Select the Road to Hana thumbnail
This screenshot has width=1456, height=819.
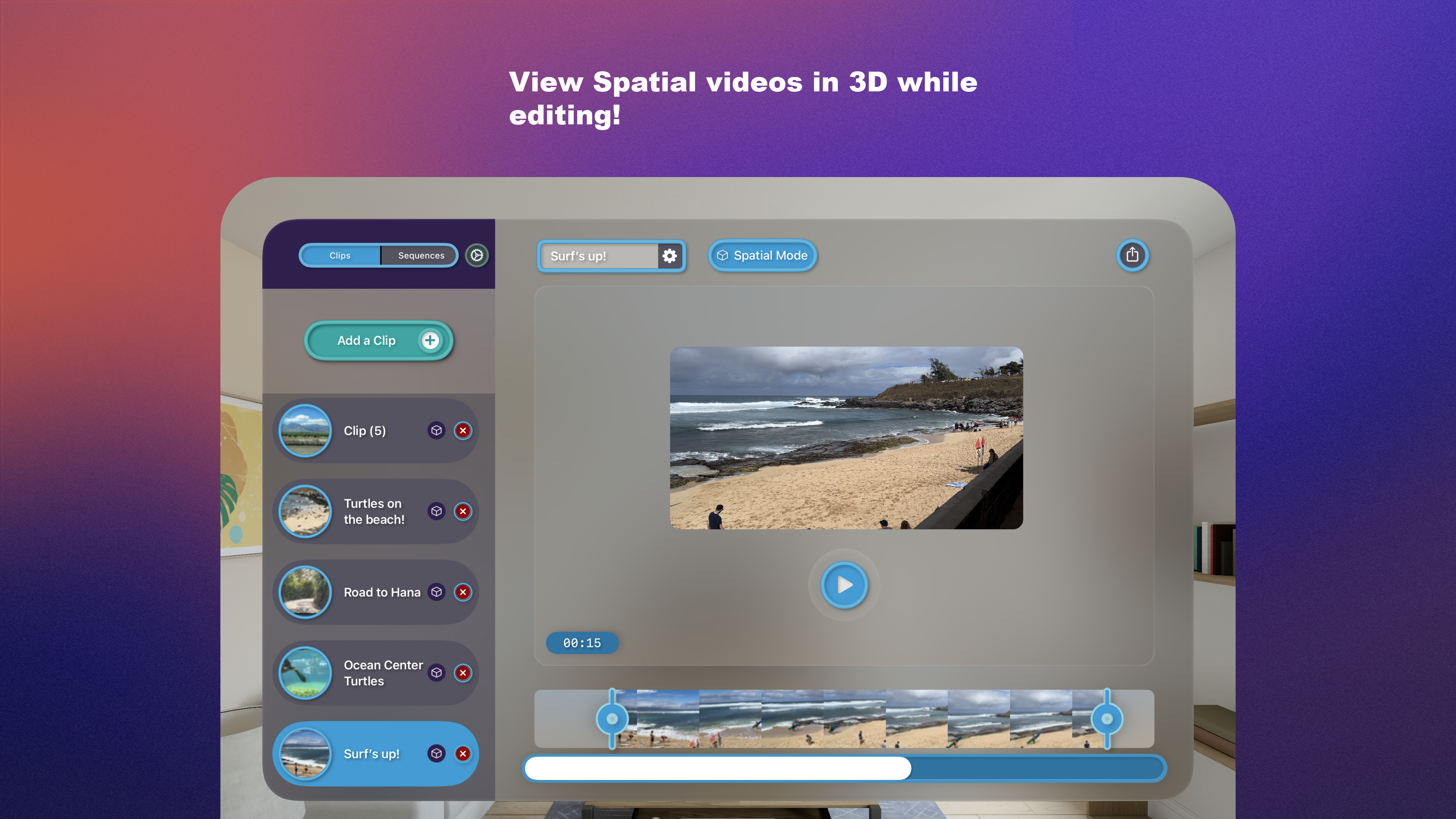[305, 592]
